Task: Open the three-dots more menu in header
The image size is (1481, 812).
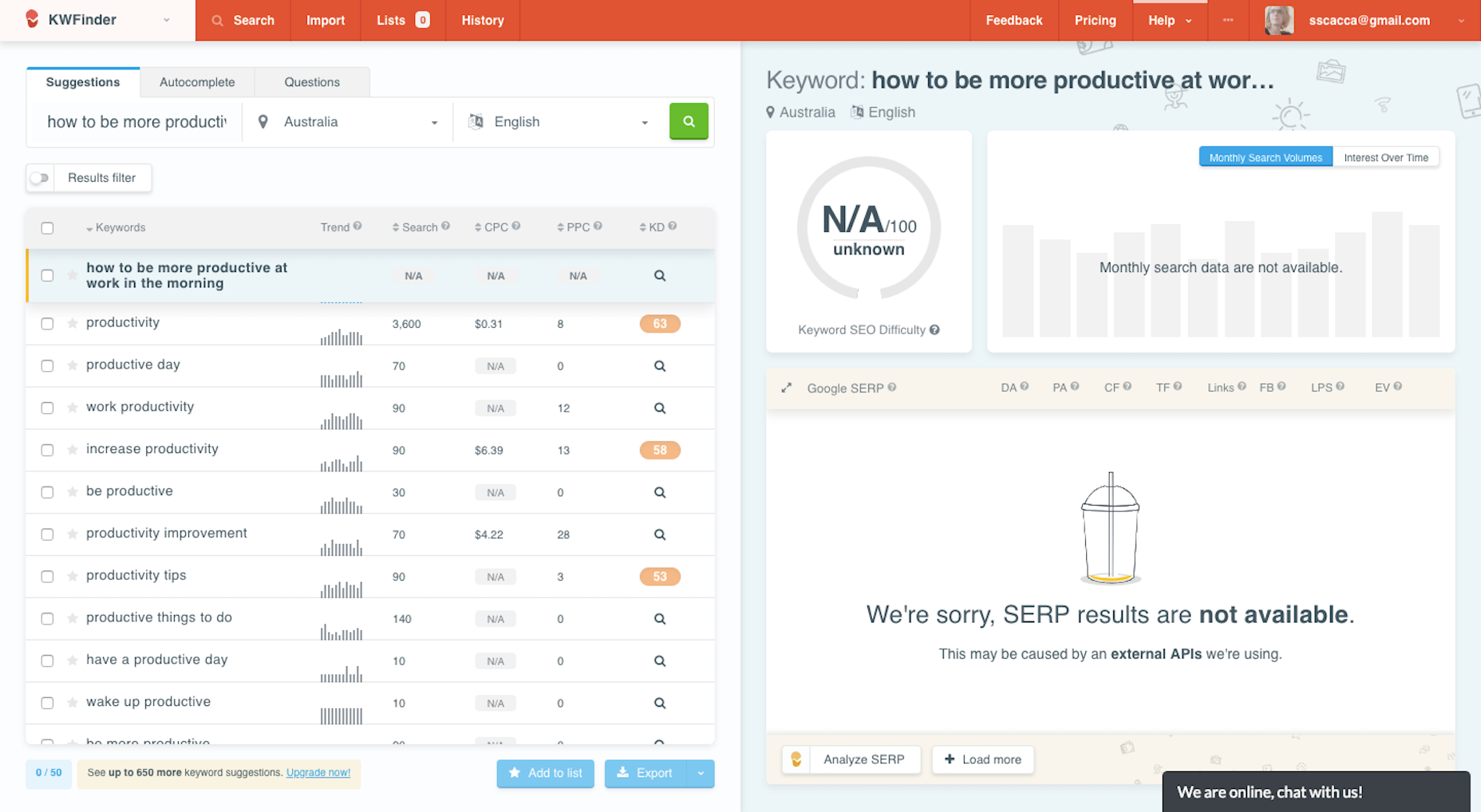Action: coord(1227,20)
